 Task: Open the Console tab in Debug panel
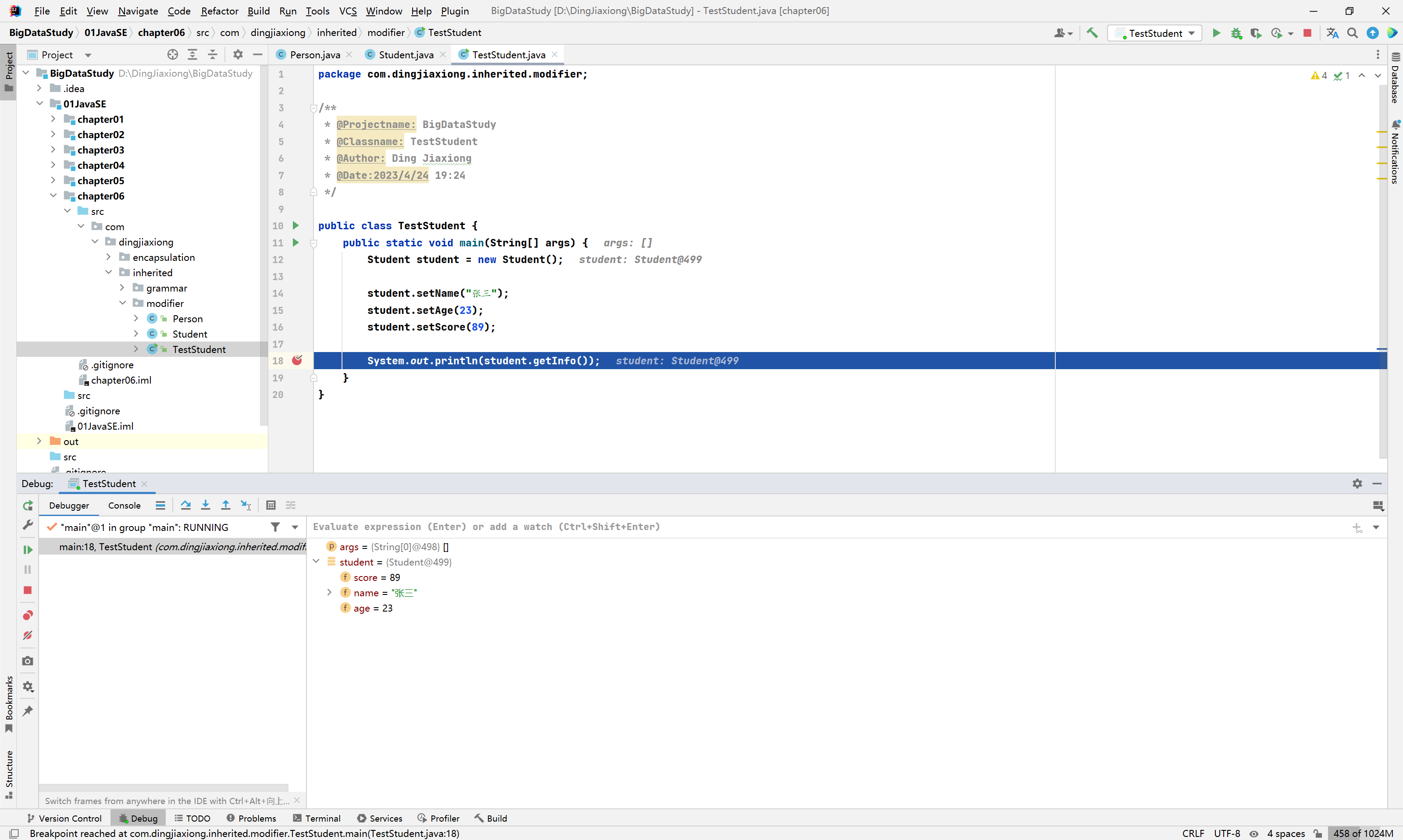coord(124,505)
